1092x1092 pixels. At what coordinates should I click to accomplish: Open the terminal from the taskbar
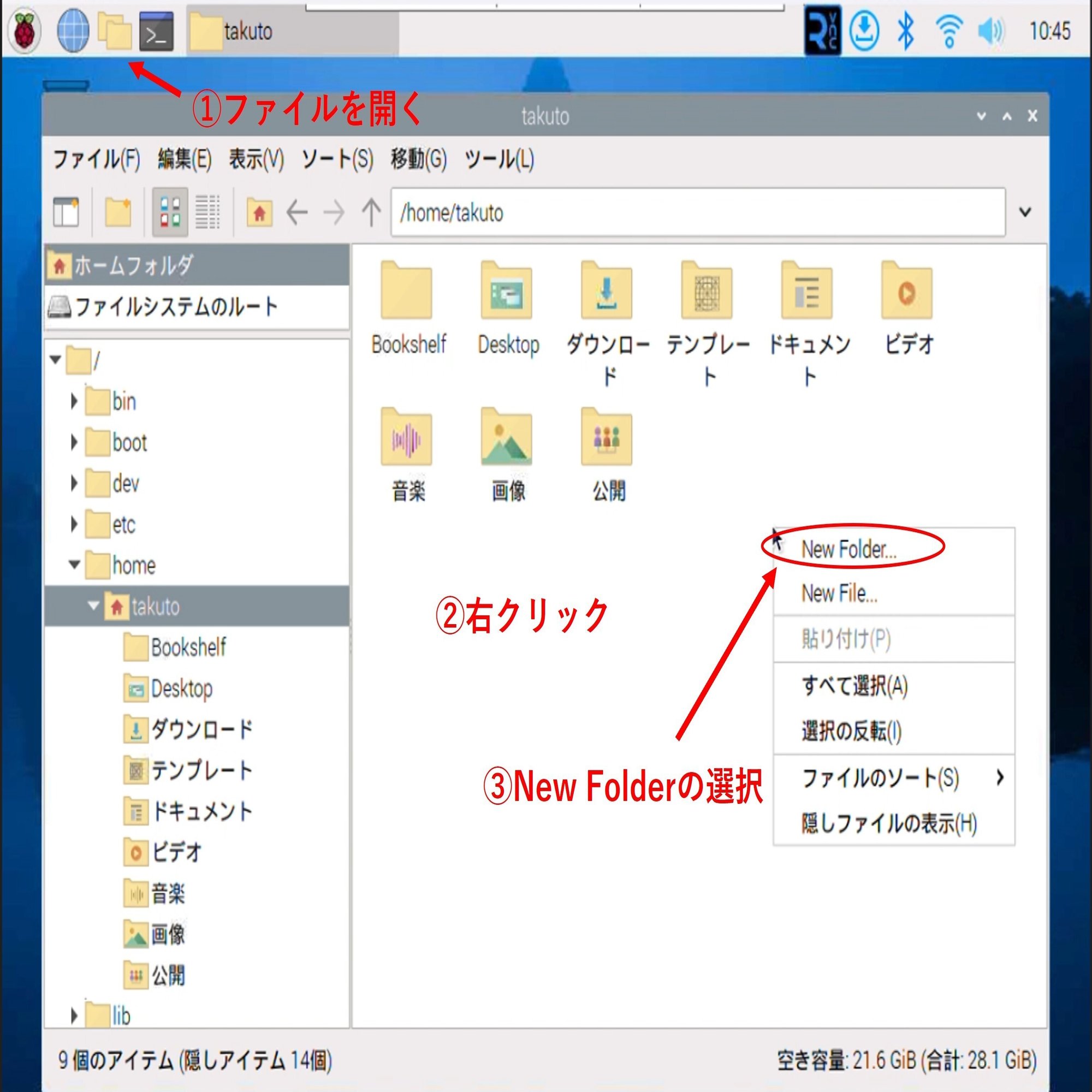click(x=157, y=32)
